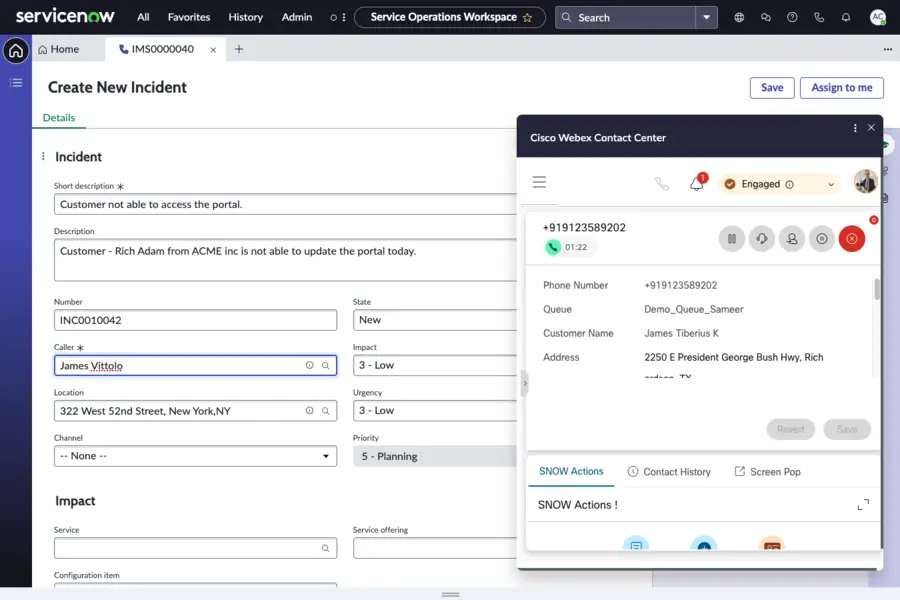
Task: Open the phone icon in the top header
Action: [x=819, y=17]
